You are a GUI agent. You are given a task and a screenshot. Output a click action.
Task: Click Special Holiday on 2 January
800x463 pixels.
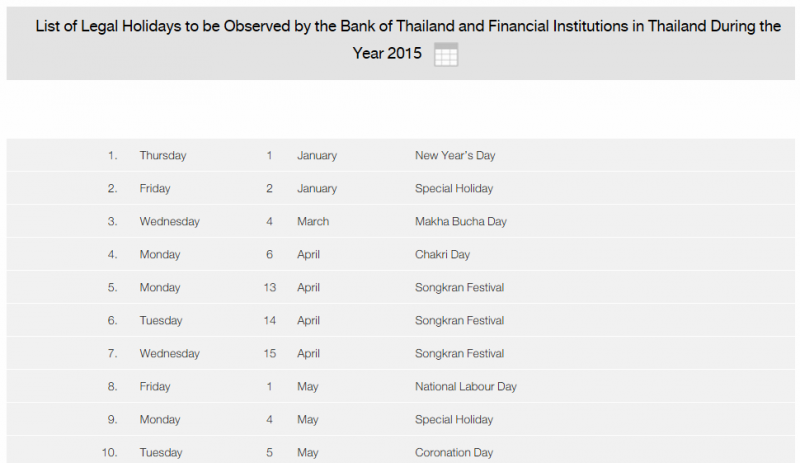[x=454, y=188]
